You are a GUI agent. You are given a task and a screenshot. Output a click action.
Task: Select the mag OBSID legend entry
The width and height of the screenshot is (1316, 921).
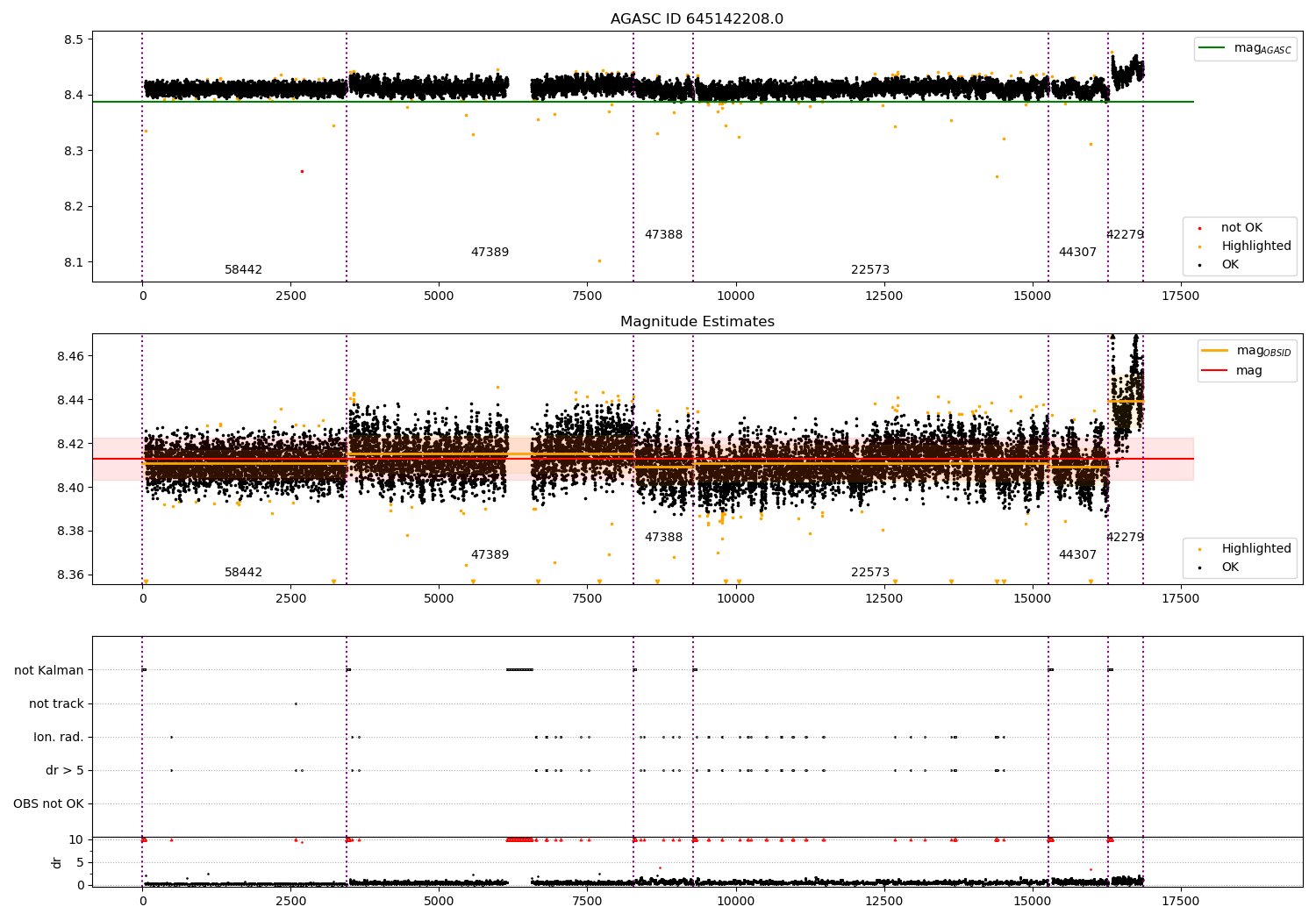pos(1247,351)
